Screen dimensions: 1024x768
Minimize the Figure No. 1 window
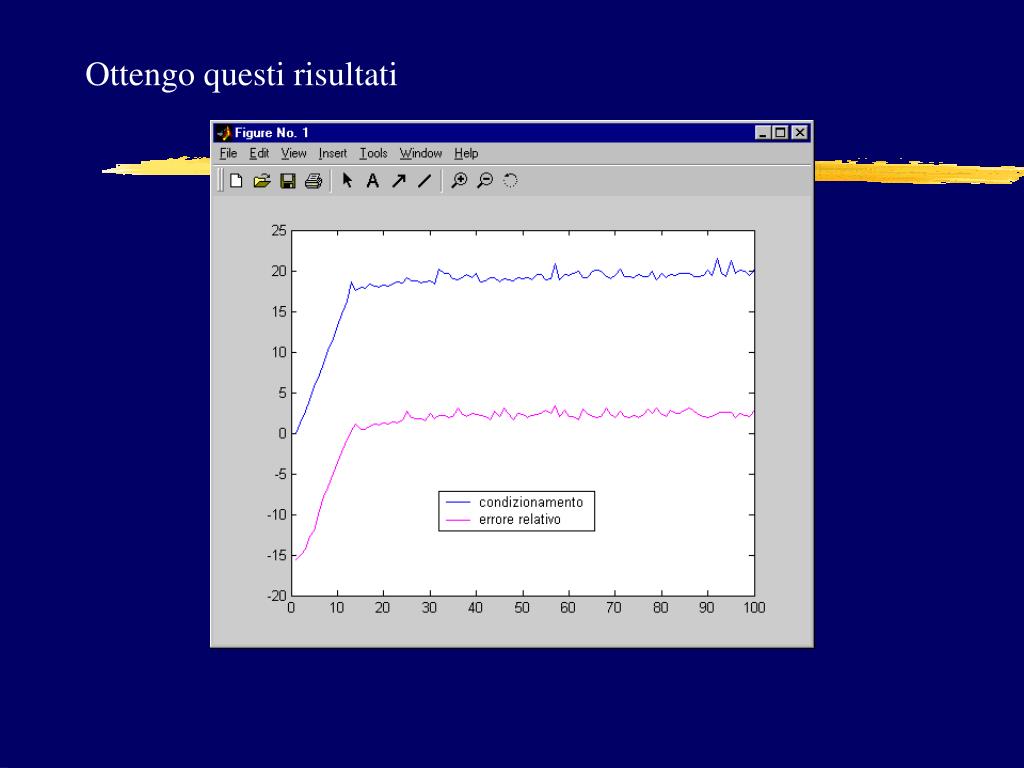pos(763,133)
